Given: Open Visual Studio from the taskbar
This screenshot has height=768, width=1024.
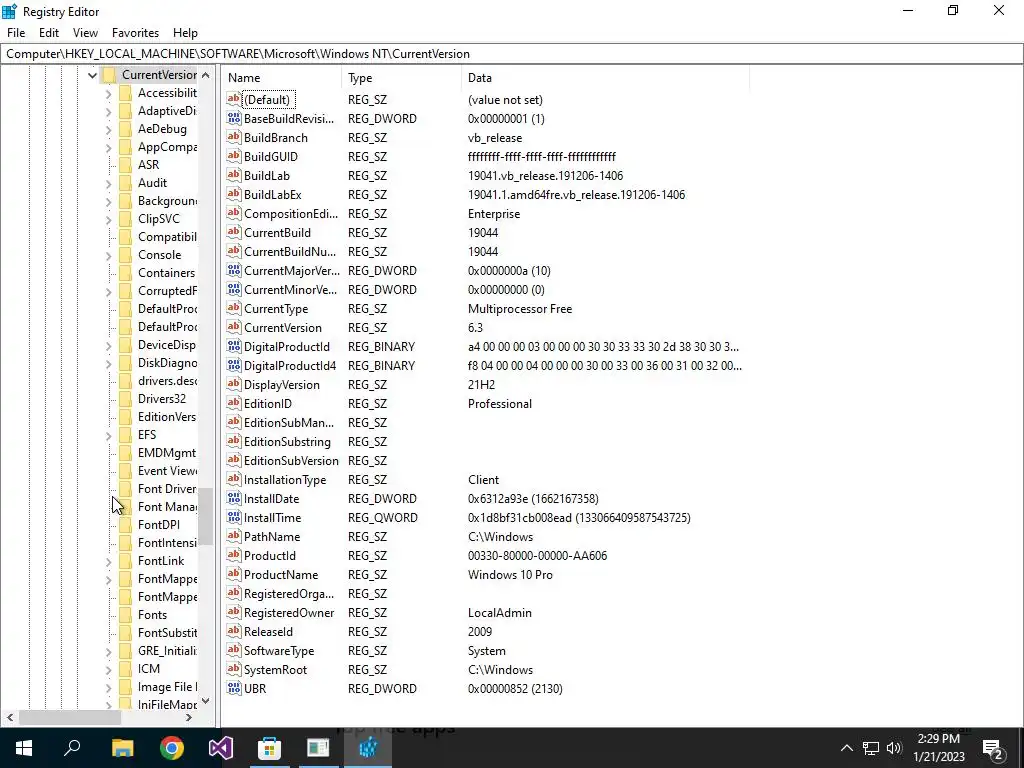Looking at the screenshot, I should click(221, 748).
